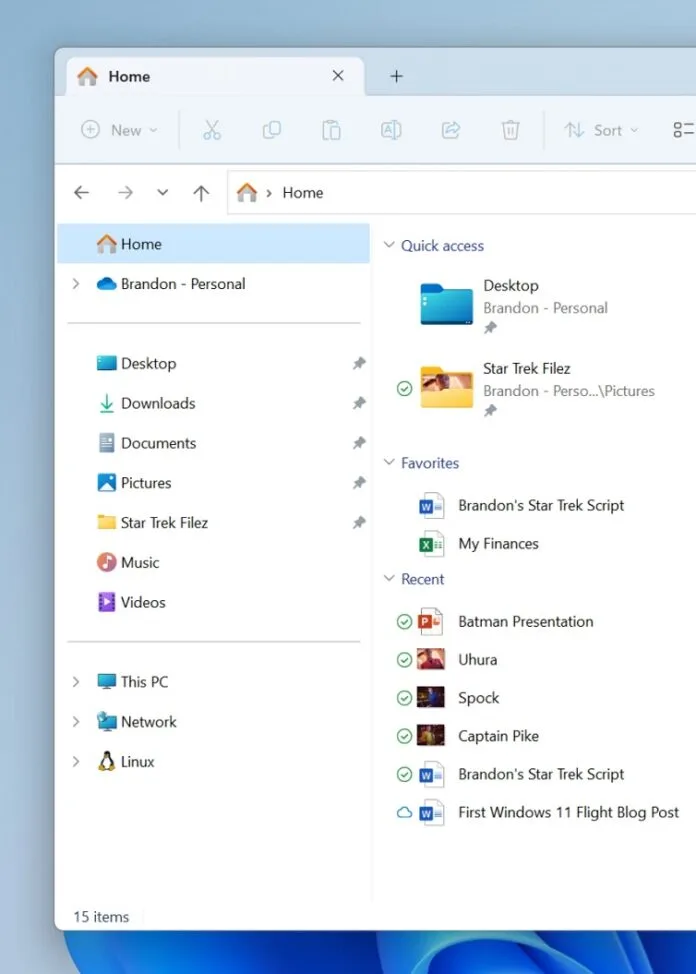The height and width of the screenshot is (974, 696).
Task: Click the Cut scissors icon in toolbar
Action: [x=211, y=130]
